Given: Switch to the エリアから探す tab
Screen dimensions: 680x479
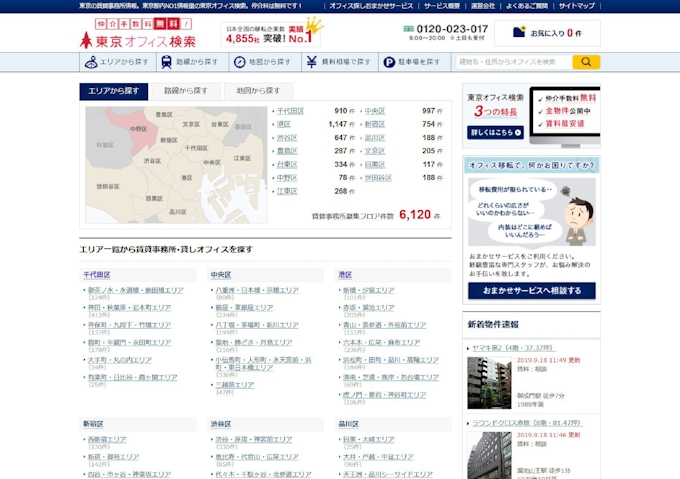Looking at the screenshot, I should click(114, 91).
